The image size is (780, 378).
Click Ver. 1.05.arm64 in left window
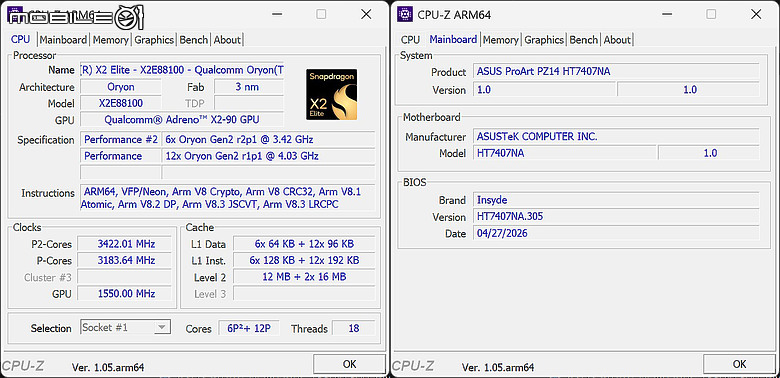click(108, 368)
